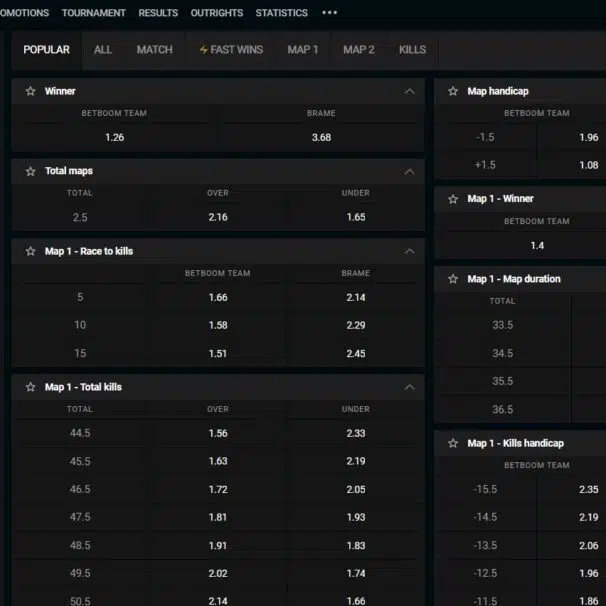Open the Outrights menu item
This screenshot has width=606, height=606.
217,13
